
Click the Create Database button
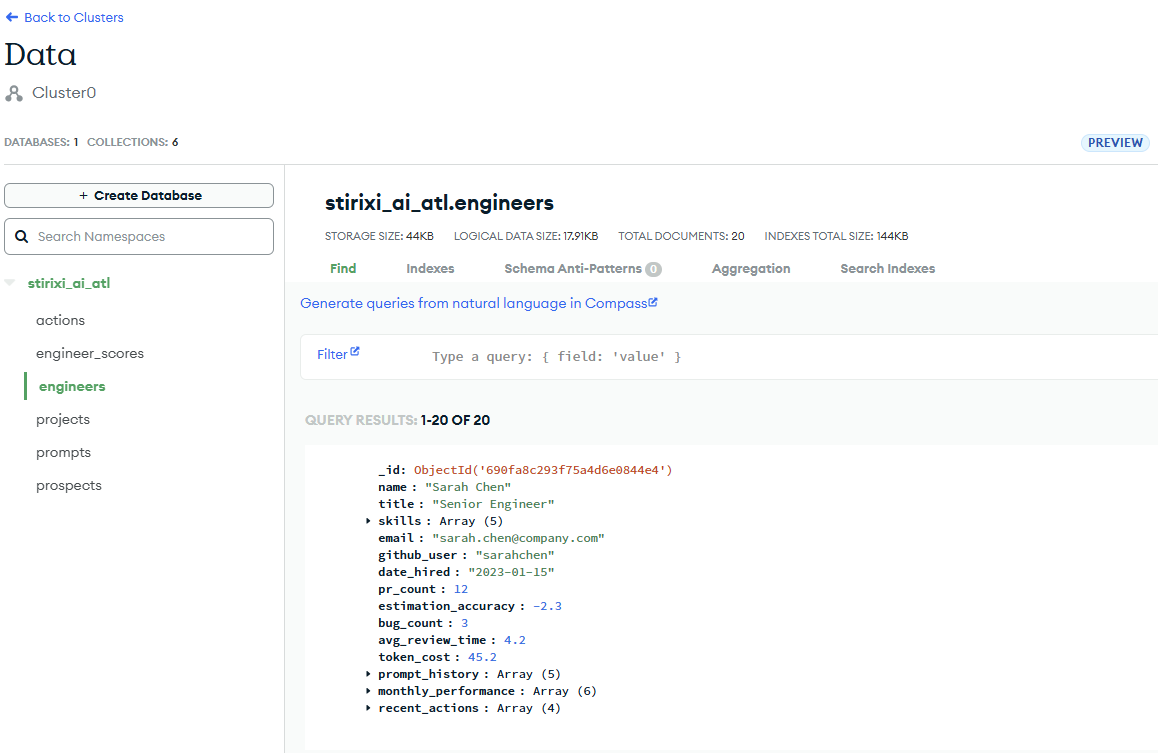tap(139, 196)
